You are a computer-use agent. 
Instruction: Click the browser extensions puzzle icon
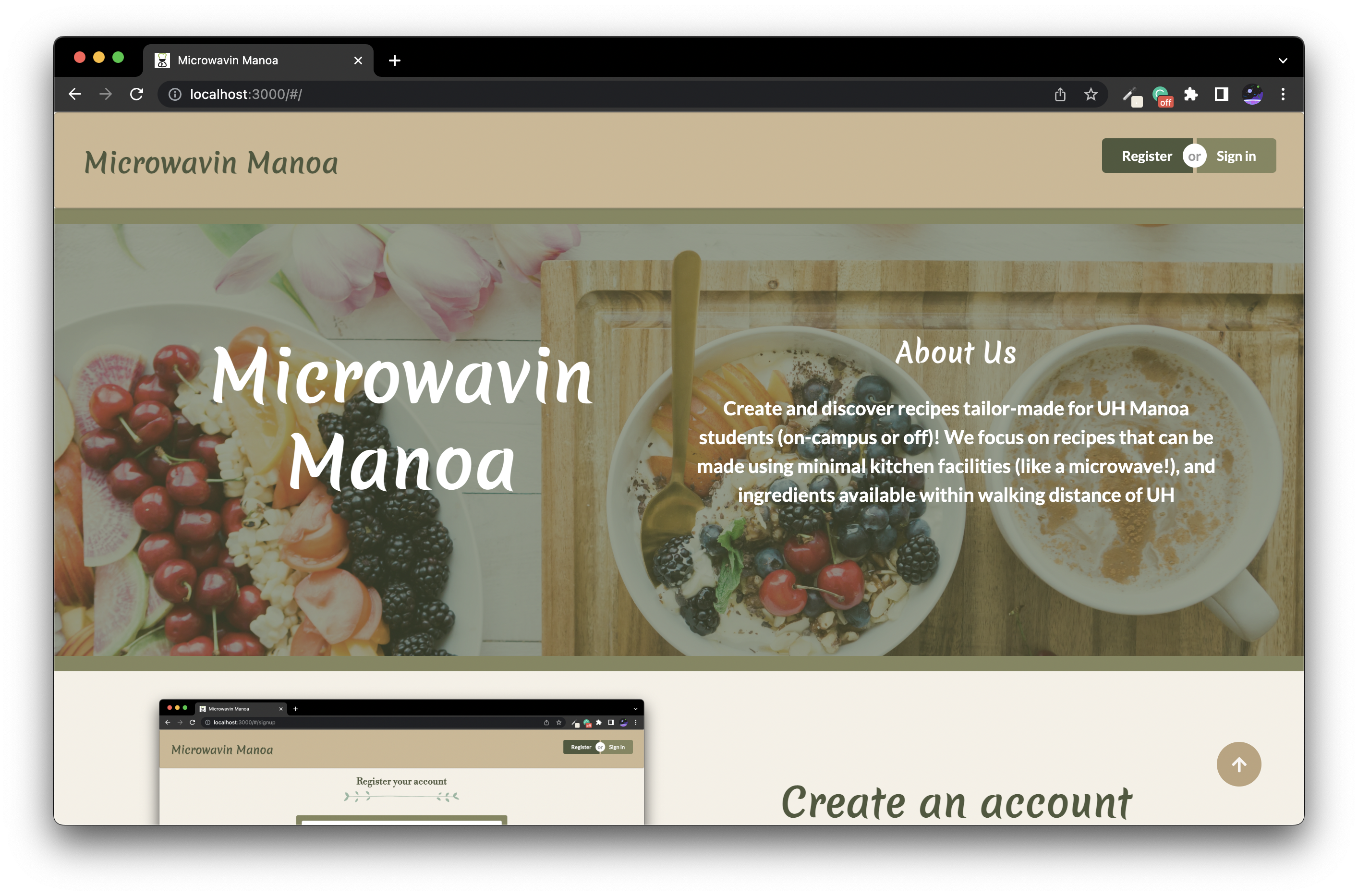[1191, 94]
